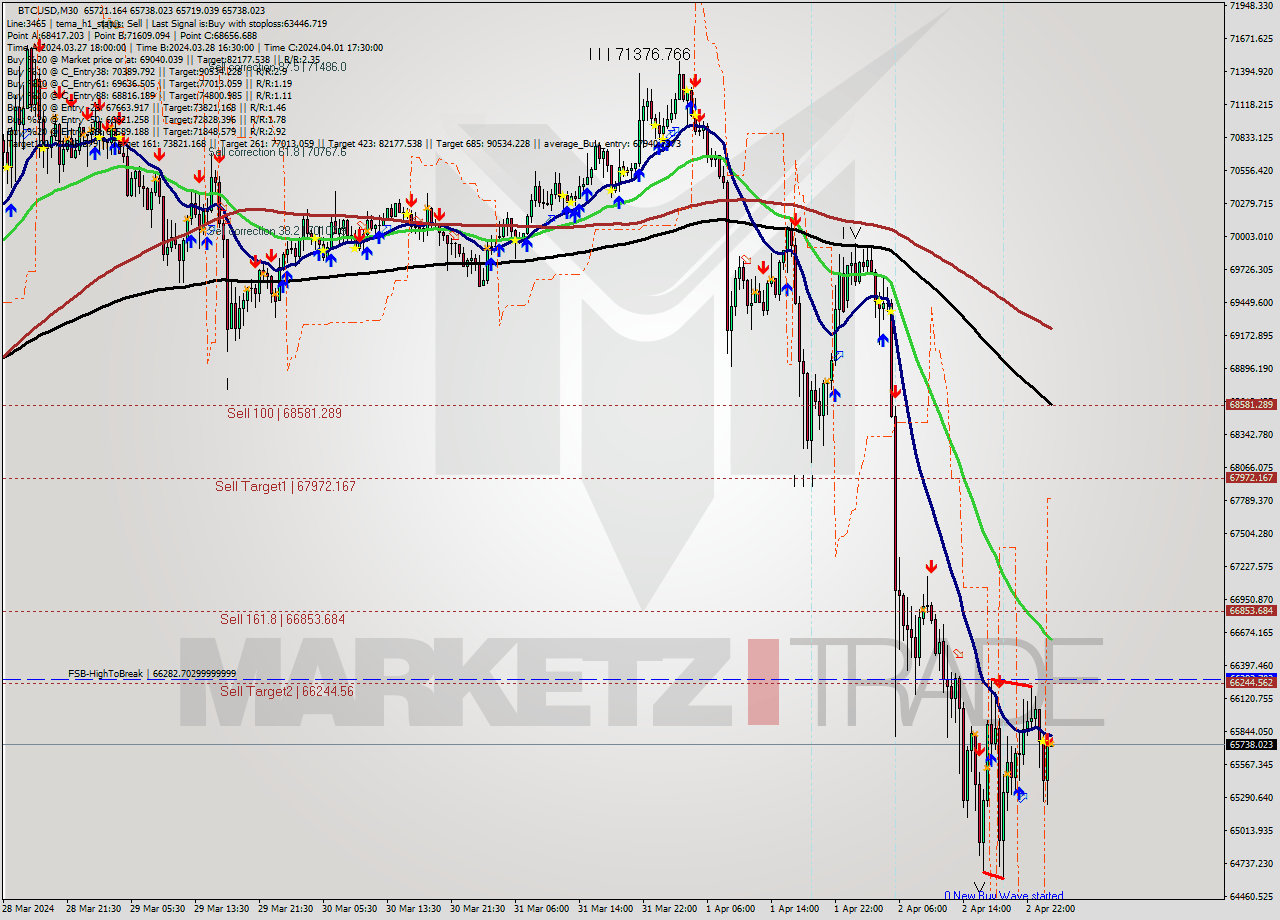Click the '31 Mar 06:00' time axis label
Viewport: 1280px width, 920px height.
[543, 909]
